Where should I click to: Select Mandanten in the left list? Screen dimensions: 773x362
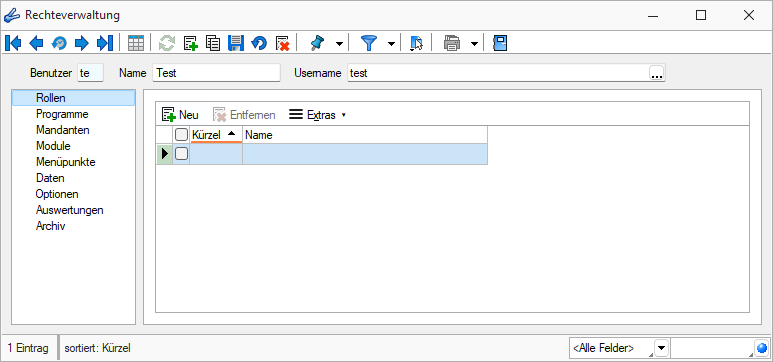(x=63, y=130)
